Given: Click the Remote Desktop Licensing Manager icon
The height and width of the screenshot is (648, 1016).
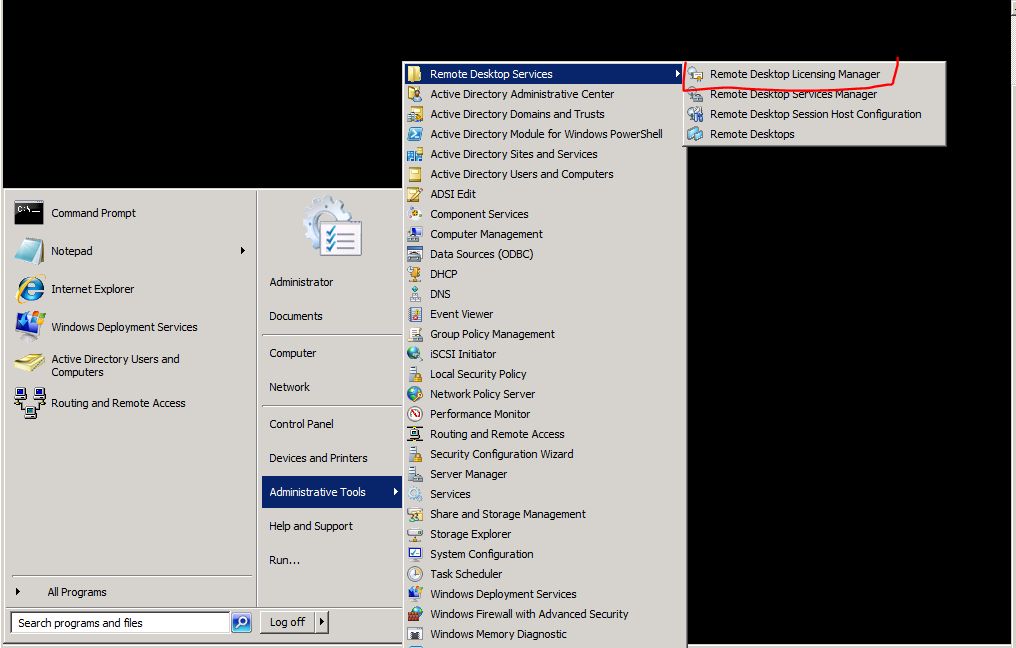Looking at the screenshot, I should coord(695,75).
